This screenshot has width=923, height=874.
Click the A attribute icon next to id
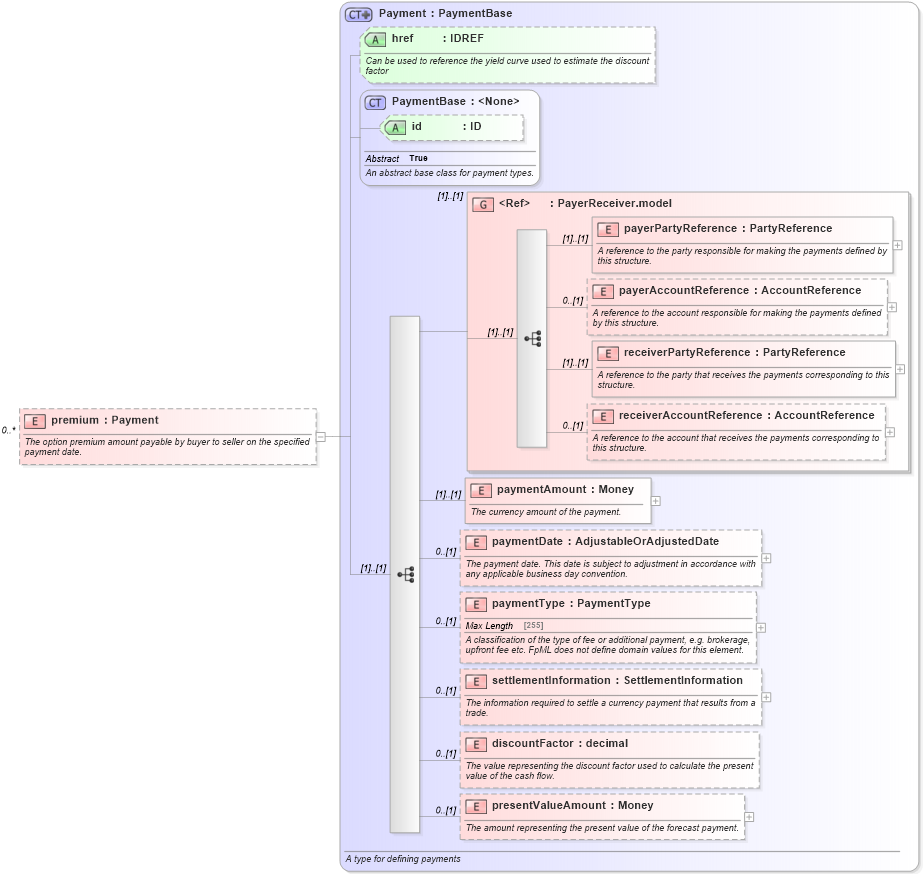(x=395, y=128)
